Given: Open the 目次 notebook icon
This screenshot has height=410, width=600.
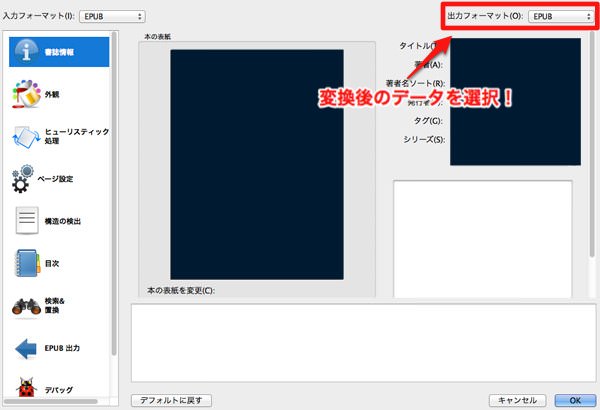Looking at the screenshot, I should pos(27,263).
